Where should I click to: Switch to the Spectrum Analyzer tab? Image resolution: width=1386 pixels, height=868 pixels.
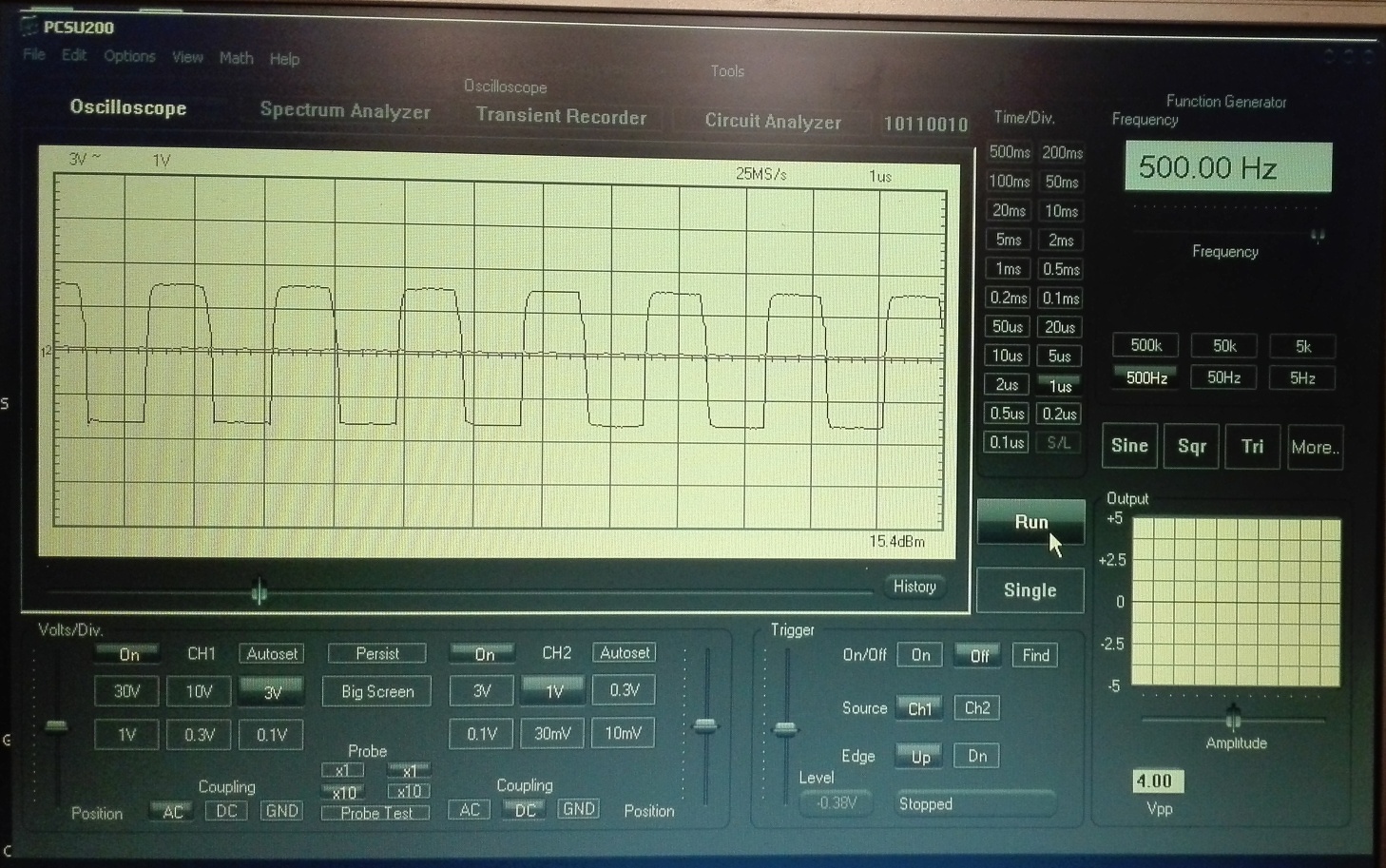pyautogui.click(x=345, y=111)
